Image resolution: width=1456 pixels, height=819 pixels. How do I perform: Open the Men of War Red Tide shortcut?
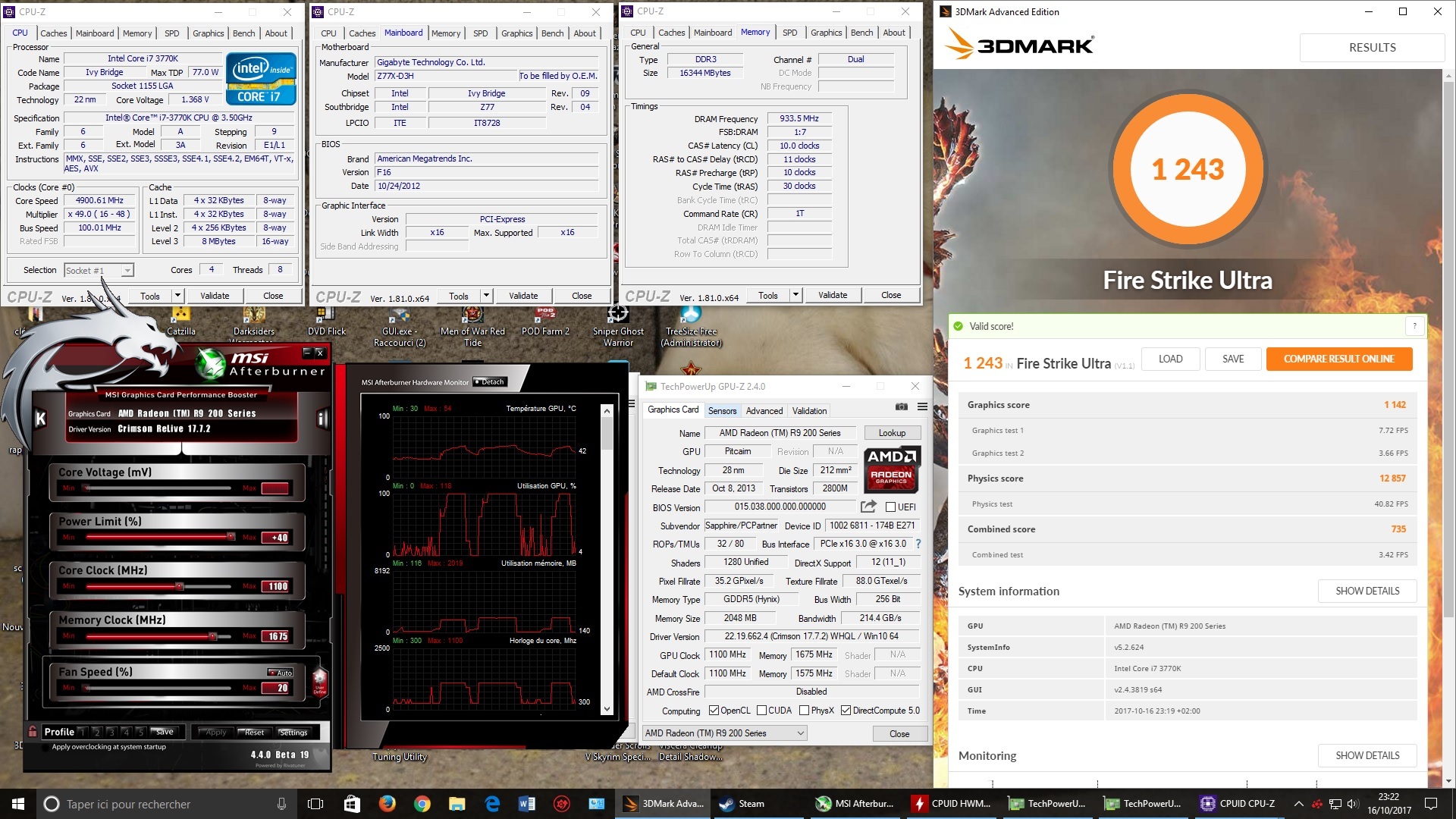pyautogui.click(x=472, y=326)
